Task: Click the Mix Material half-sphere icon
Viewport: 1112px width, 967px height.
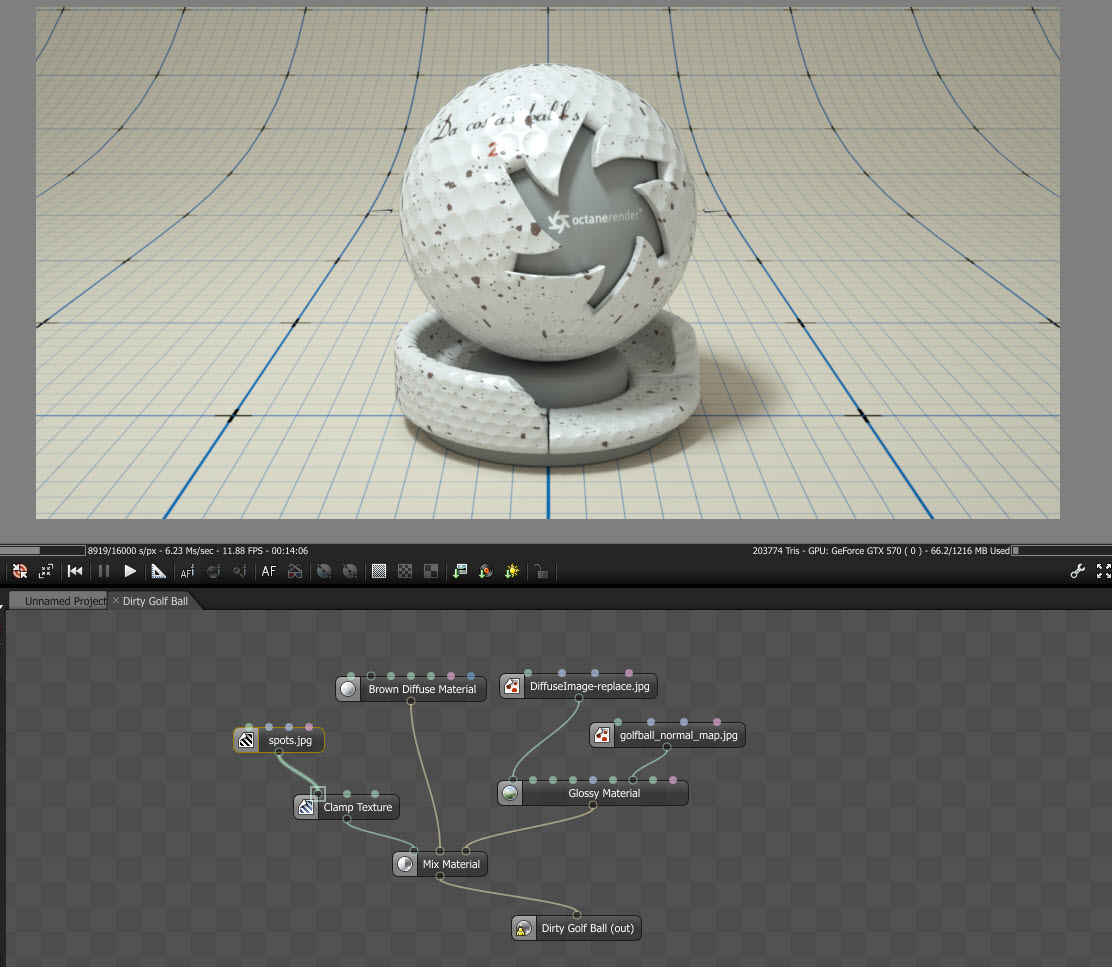Action: point(405,864)
